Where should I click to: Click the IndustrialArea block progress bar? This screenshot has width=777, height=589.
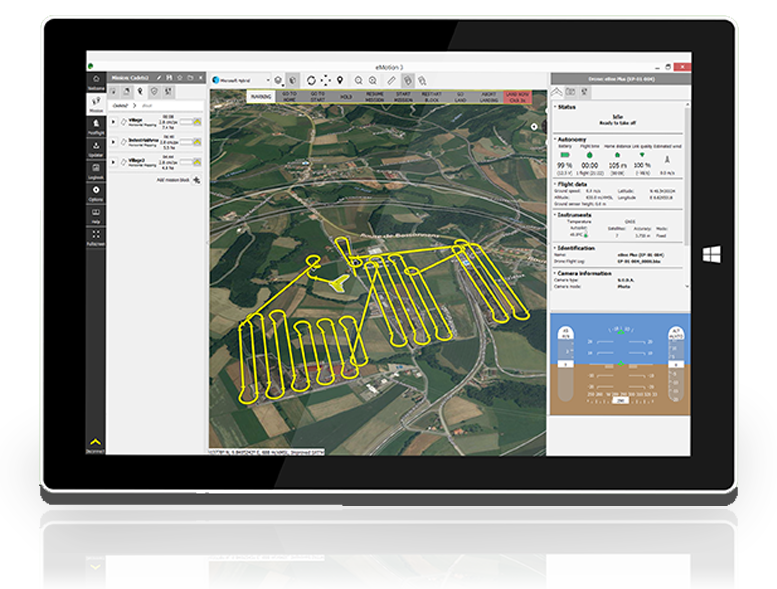coord(186,142)
